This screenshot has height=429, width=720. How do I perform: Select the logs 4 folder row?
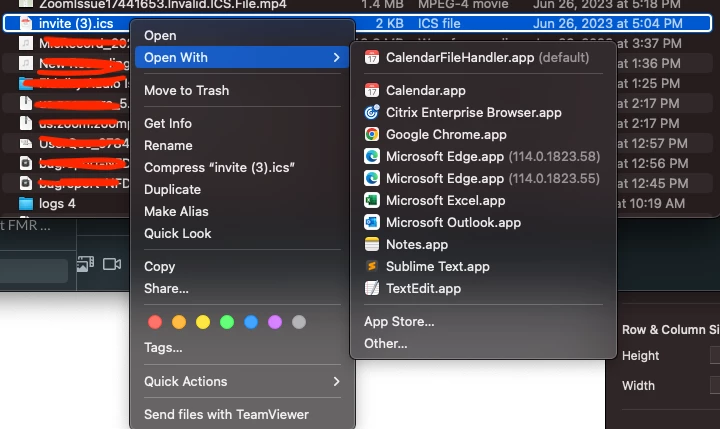pos(358,203)
